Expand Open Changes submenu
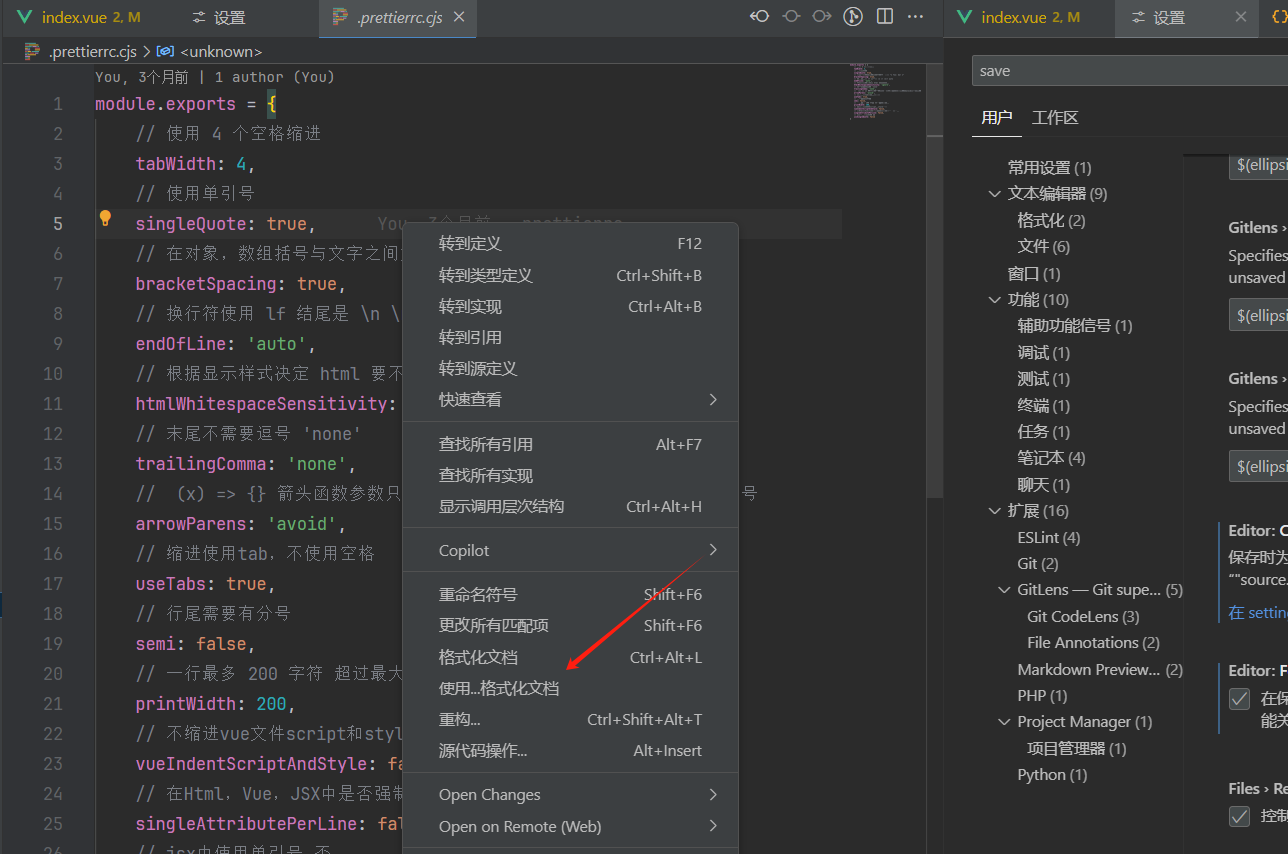 pyautogui.click(x=570, y=795)
